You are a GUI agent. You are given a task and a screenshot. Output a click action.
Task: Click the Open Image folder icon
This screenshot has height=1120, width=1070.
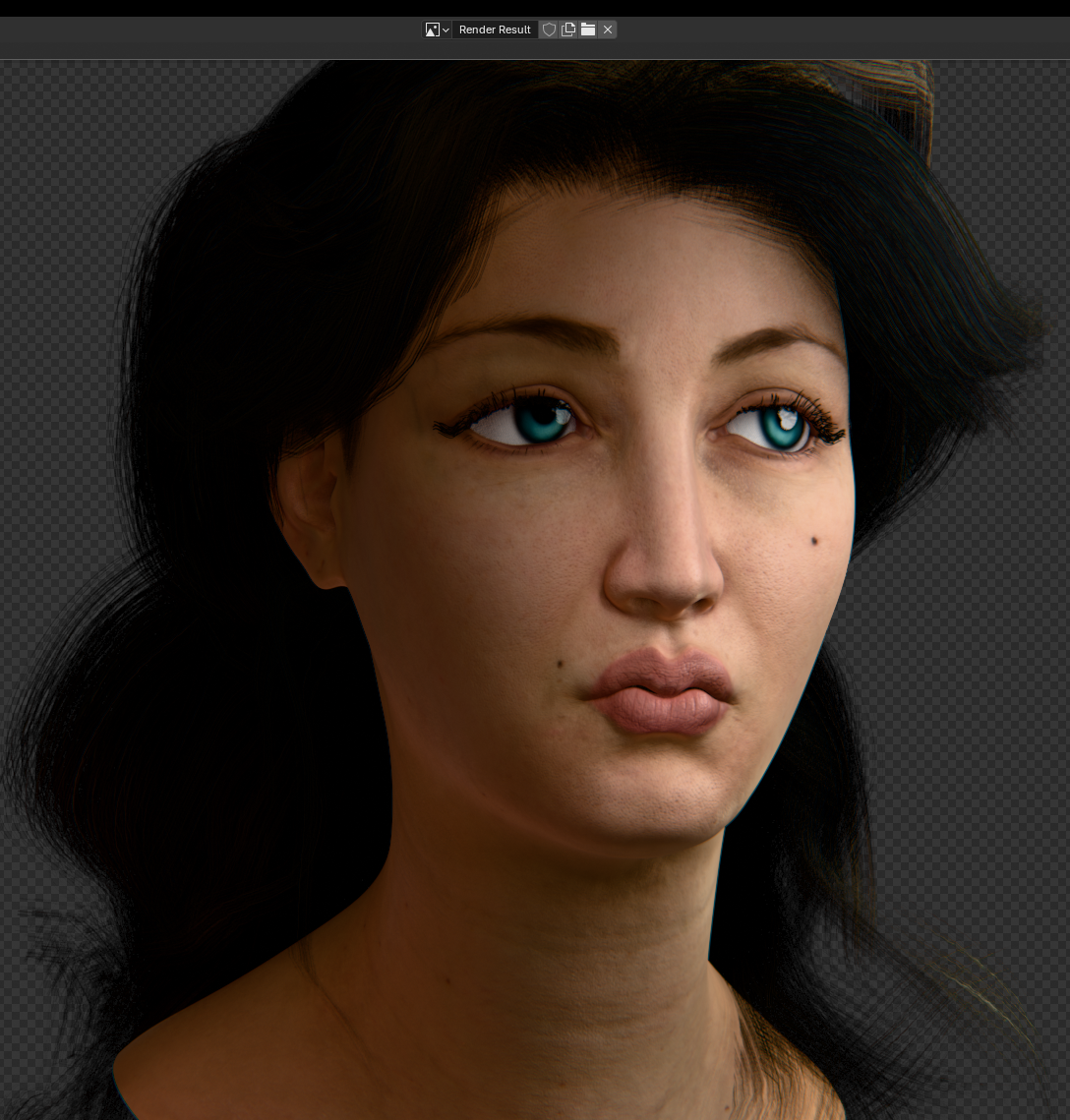(588, 29)
